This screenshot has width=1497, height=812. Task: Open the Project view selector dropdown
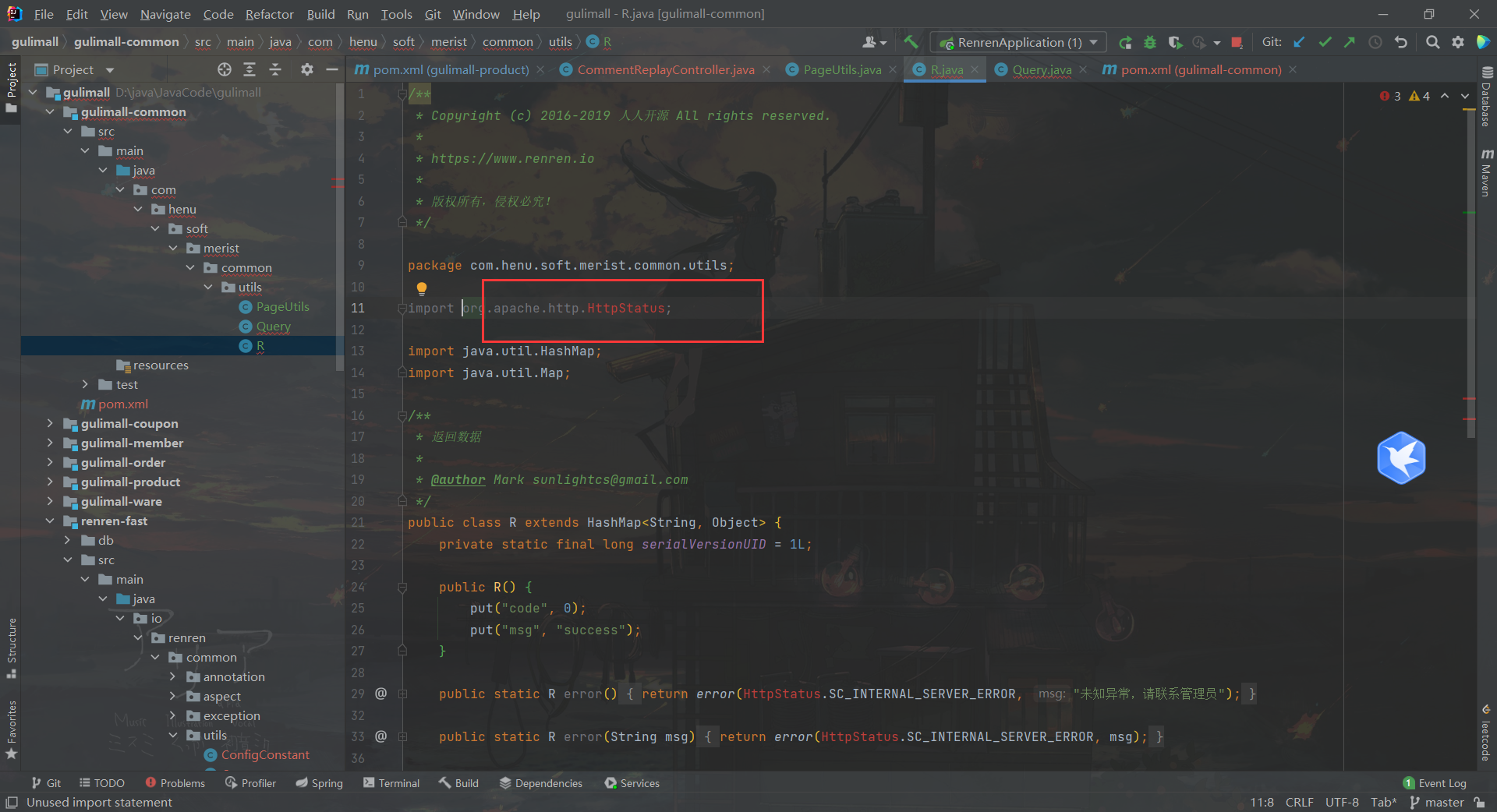click(x=74, y=69)
